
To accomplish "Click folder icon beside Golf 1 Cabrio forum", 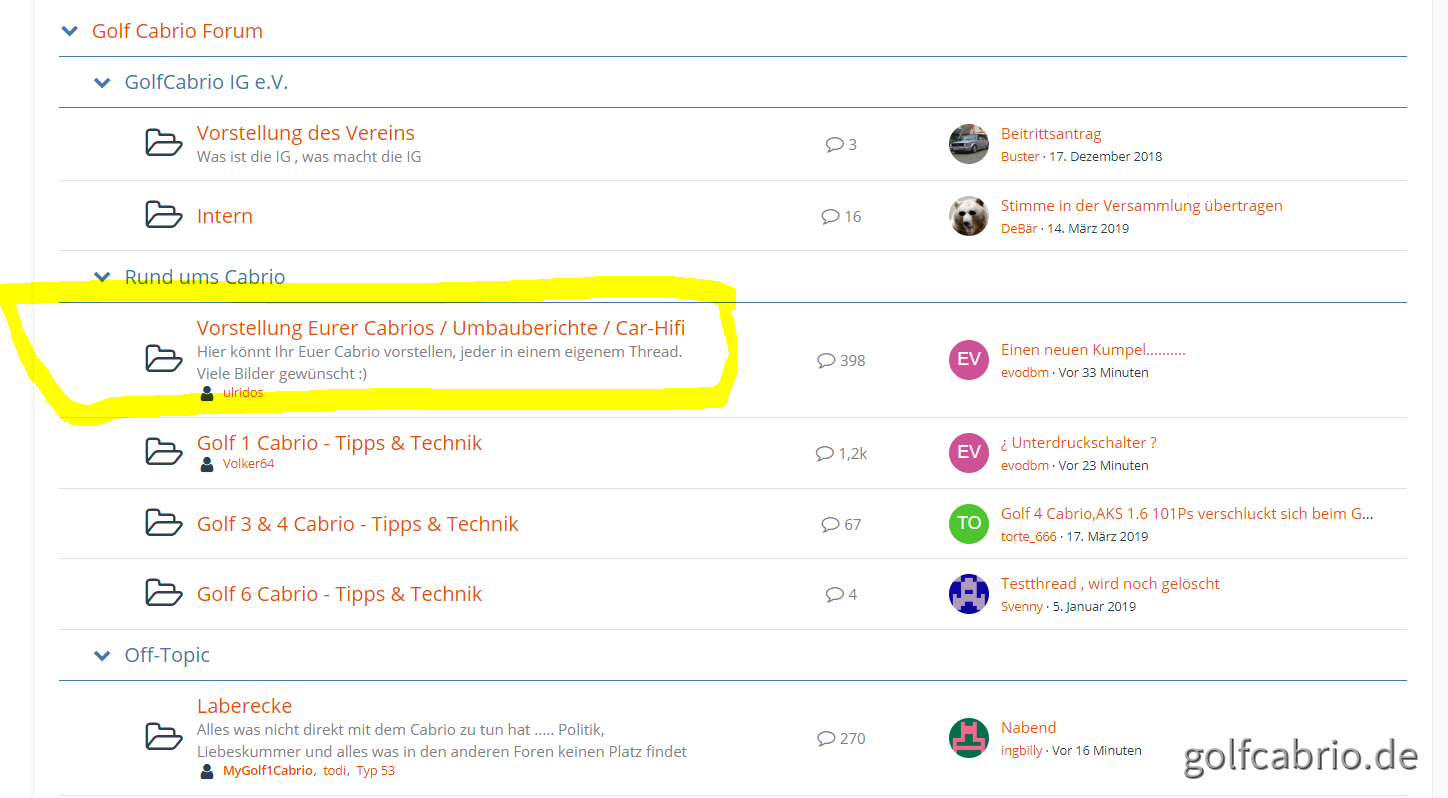I will coord(164,452).
